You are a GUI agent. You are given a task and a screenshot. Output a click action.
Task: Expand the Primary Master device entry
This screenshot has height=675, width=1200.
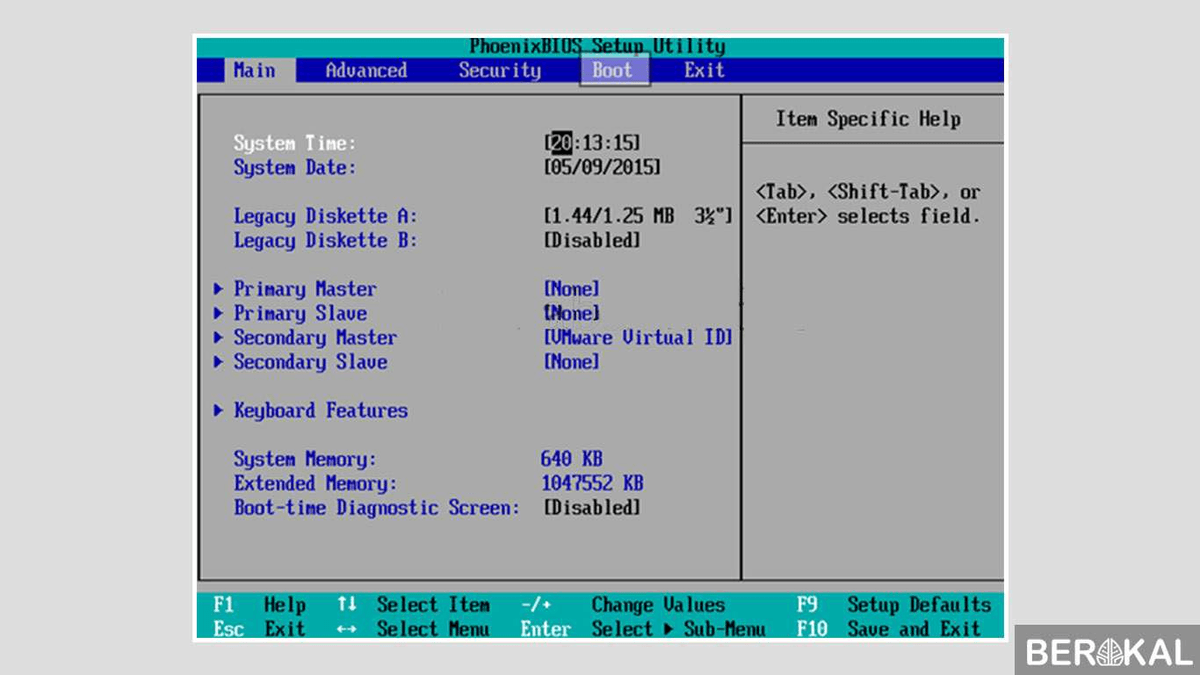pos(305,288)
